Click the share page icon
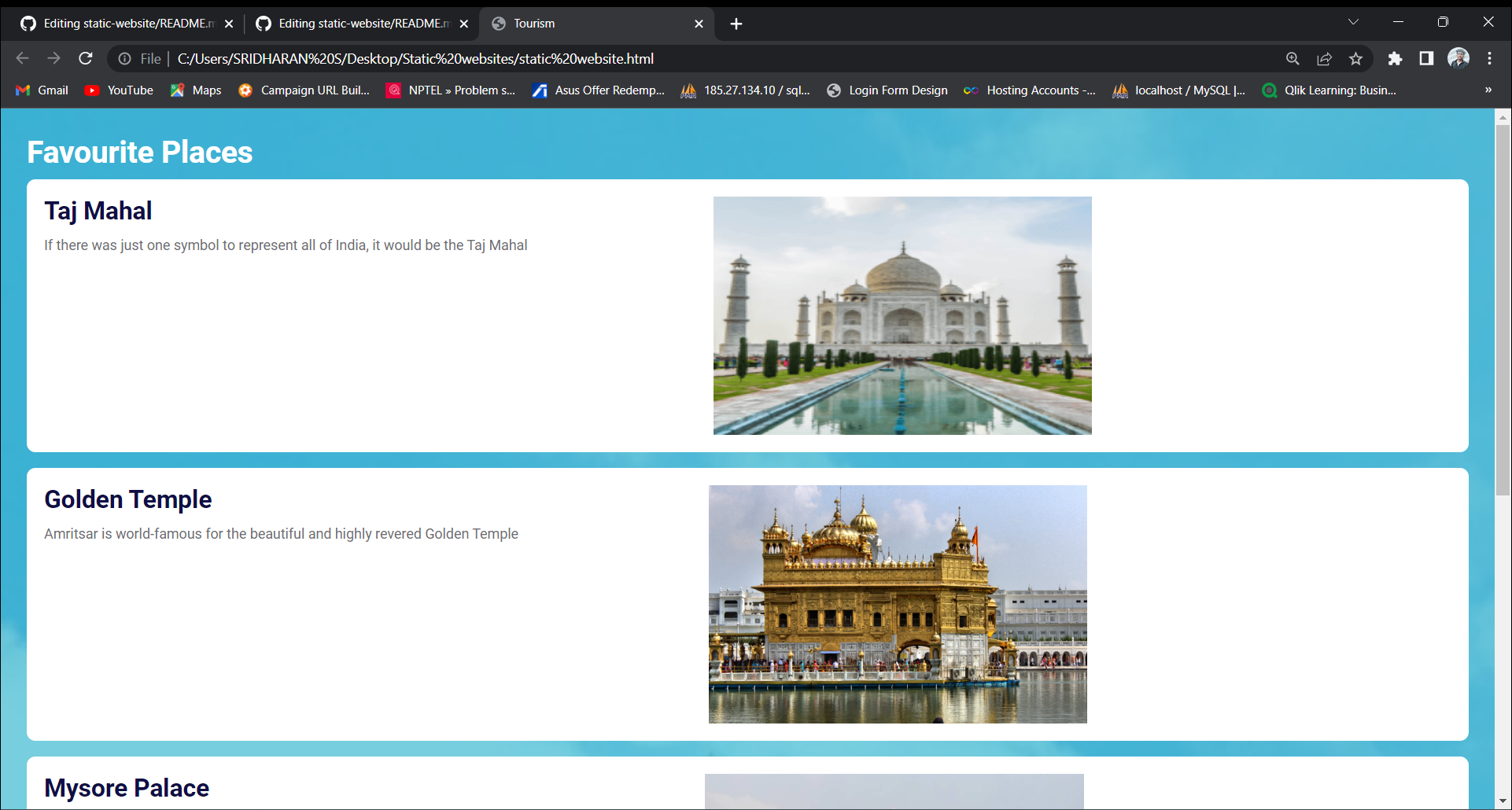Image resolution: width=1512 pixels, height=810 pixels. (x=1324, y=58)
